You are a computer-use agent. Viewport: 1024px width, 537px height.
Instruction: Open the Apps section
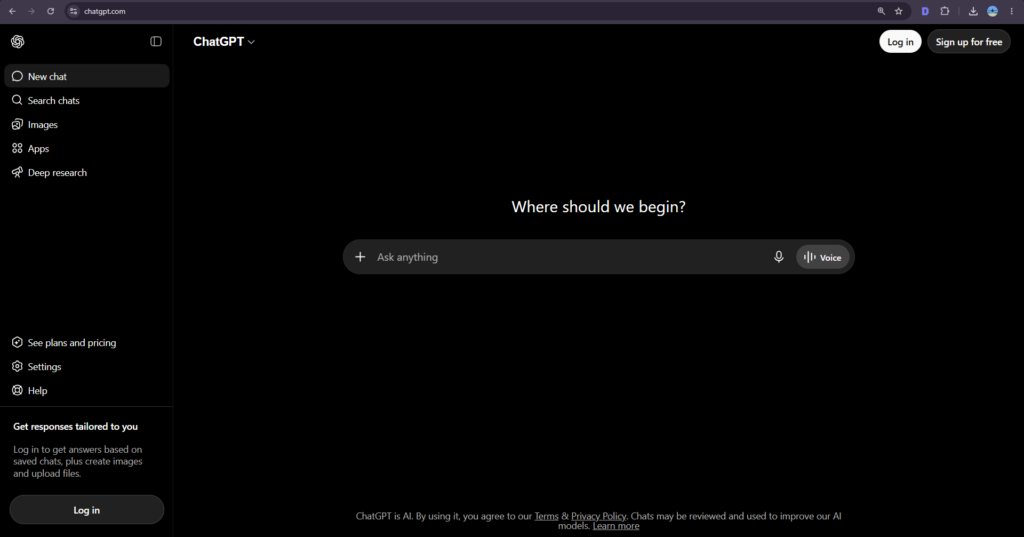coord(87,148)
